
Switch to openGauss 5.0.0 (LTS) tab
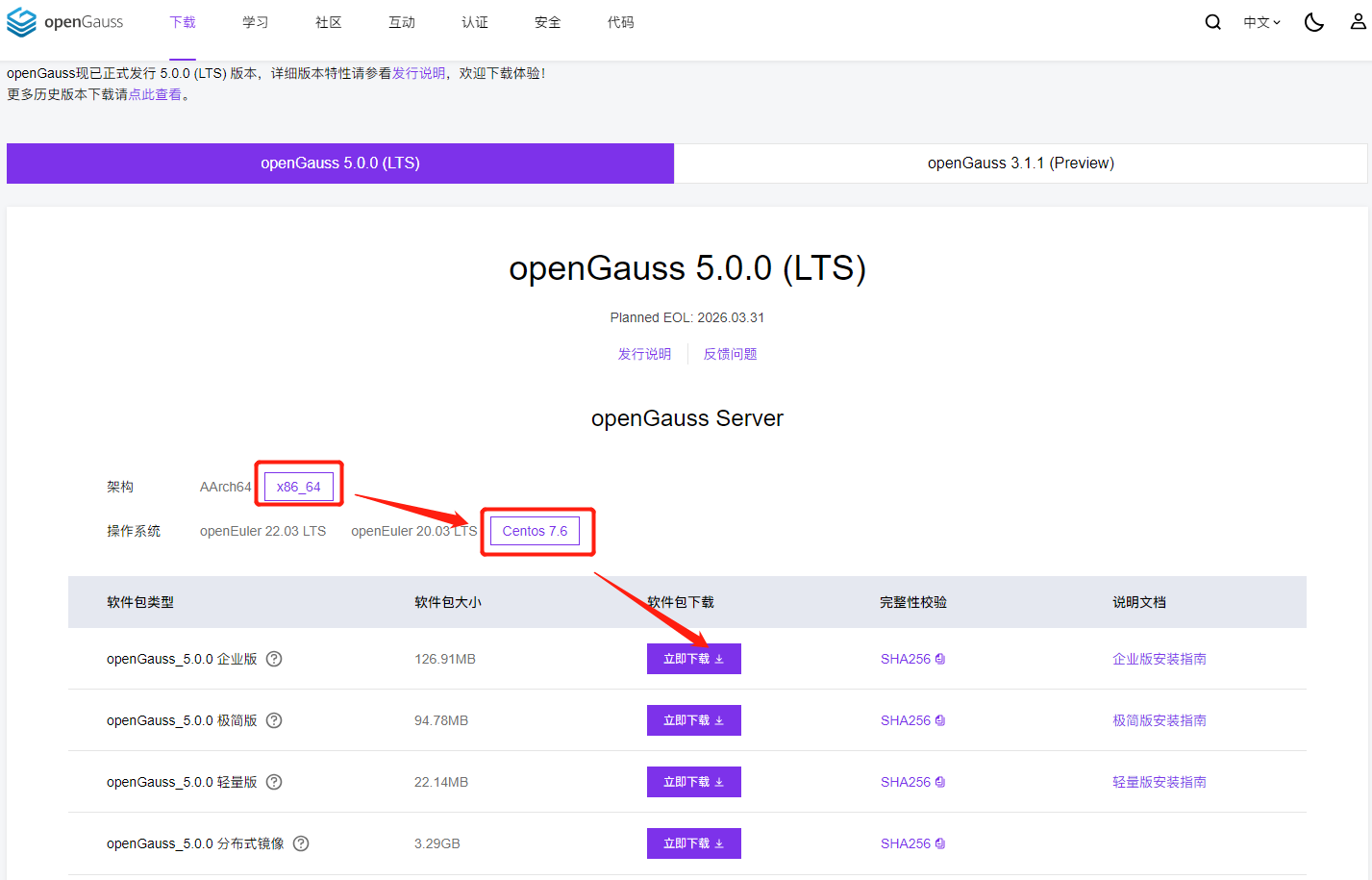pyautogui.click(x=340, y=163)
